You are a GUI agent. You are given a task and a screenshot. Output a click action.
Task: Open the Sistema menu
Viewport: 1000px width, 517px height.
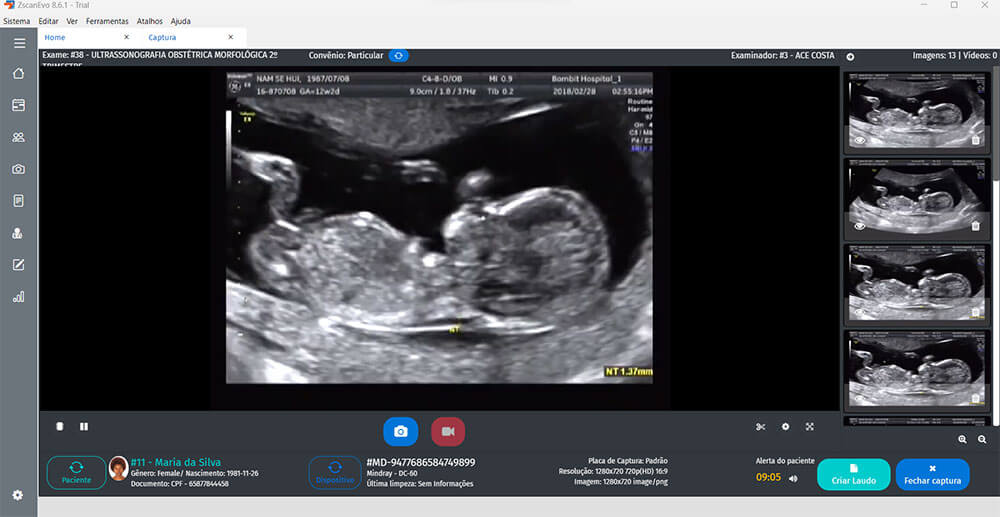click(17, 21)
